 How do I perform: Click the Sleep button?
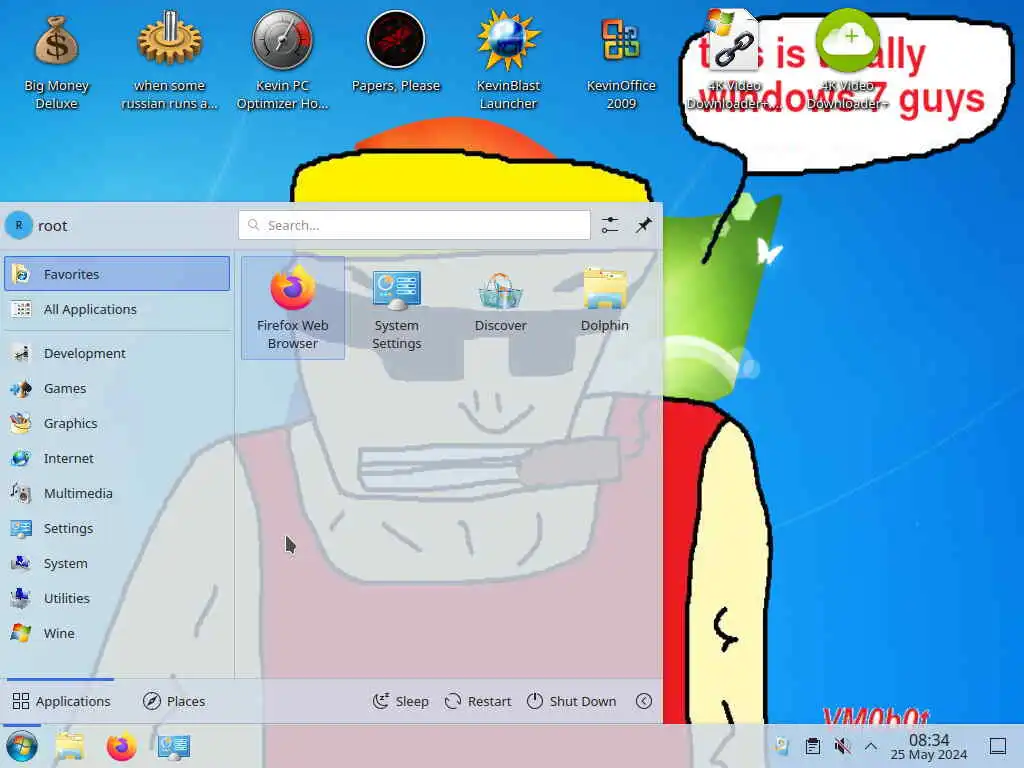tap(401, 701)
